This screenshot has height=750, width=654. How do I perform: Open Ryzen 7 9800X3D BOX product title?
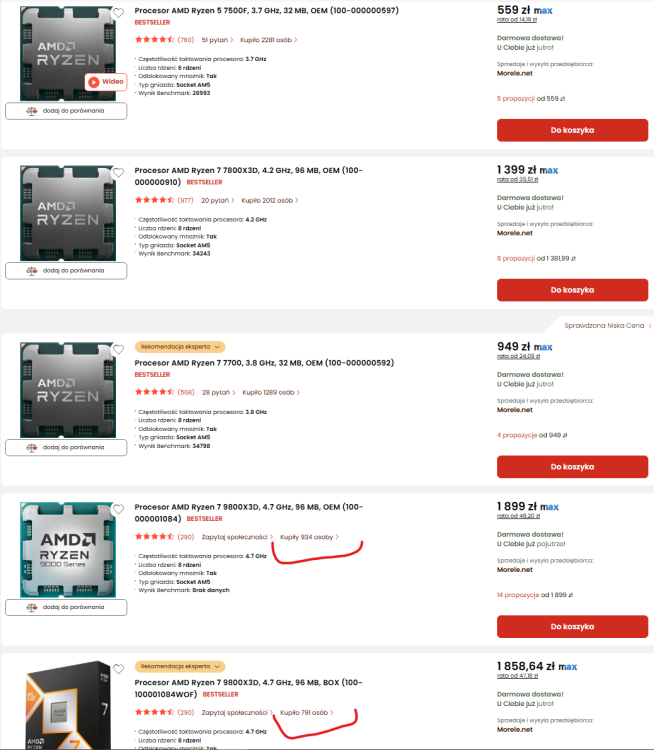[x=248, y=688]
